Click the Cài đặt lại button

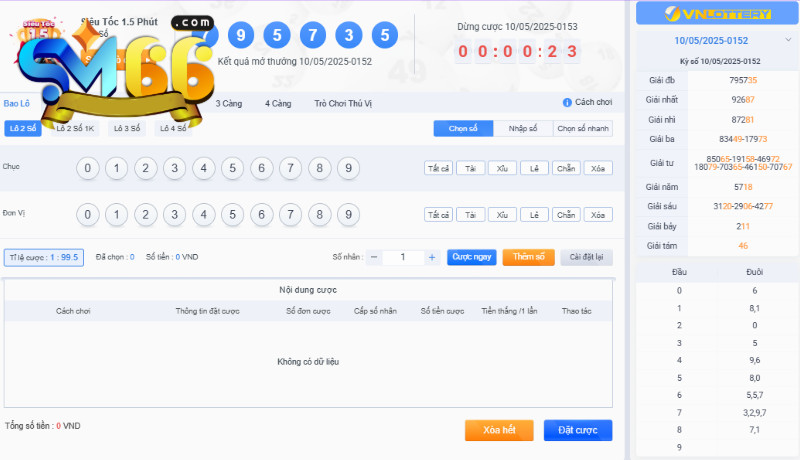[586, 257]
